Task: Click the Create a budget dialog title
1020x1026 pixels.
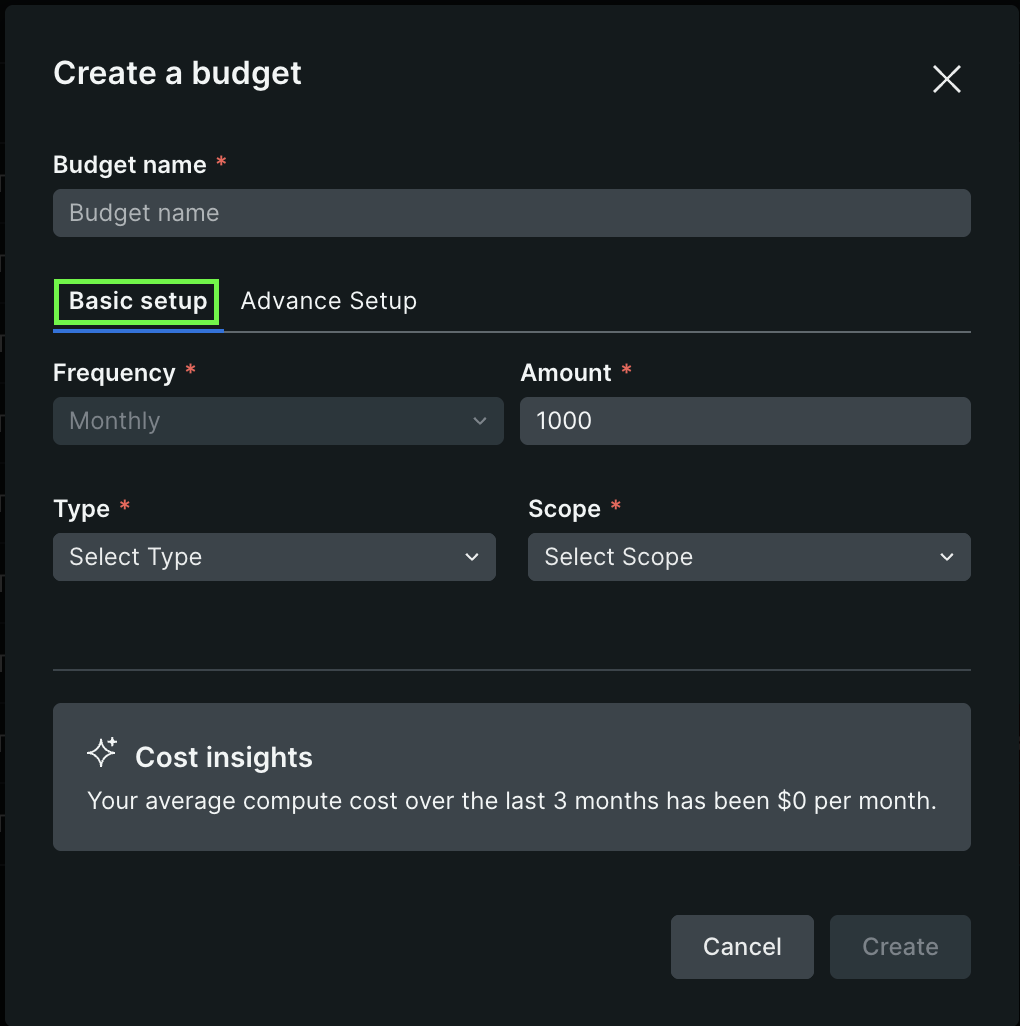Action: click(x=177, y=73)
